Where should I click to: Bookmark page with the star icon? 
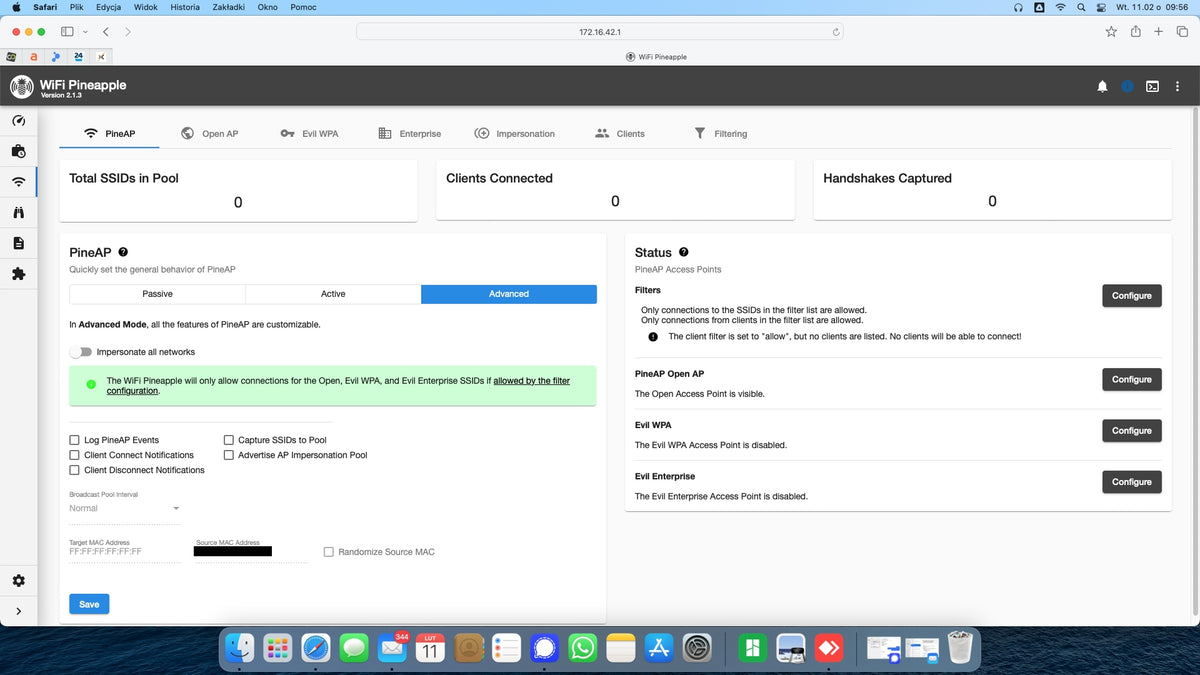pos(1111,32)
